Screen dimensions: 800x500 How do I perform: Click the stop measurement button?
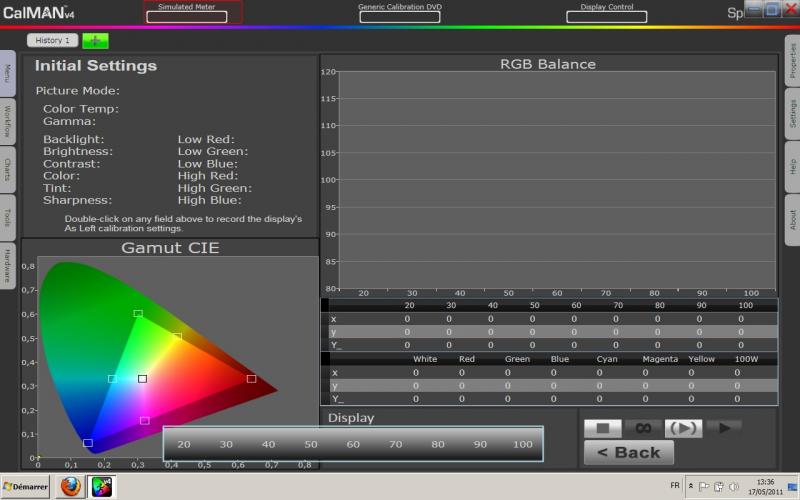pos(603,428)
